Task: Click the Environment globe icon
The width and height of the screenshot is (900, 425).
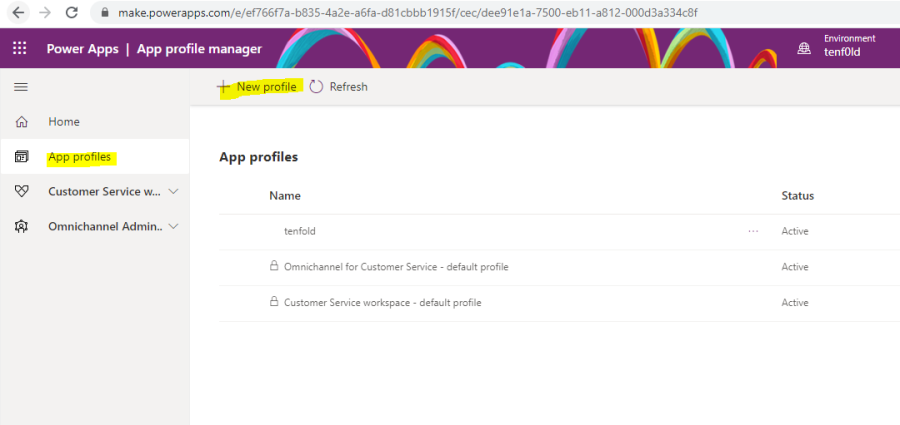Action: pyautogui.click(x=804, y=49)
